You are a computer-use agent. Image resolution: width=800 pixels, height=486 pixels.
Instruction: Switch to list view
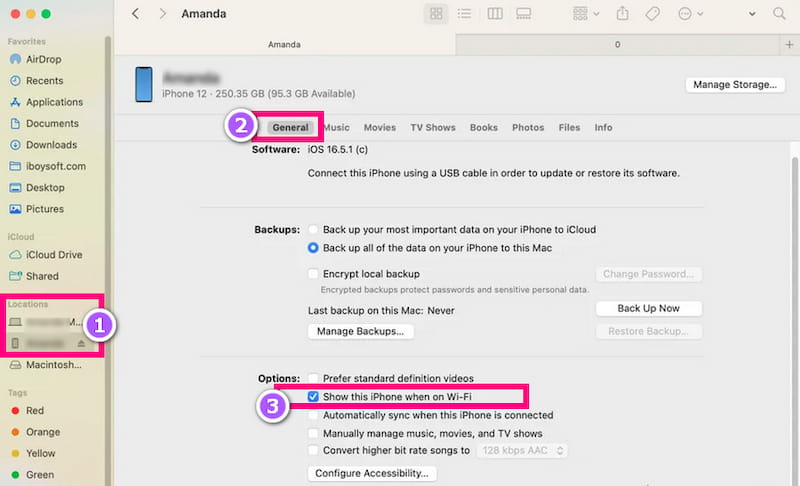(464, 14)
